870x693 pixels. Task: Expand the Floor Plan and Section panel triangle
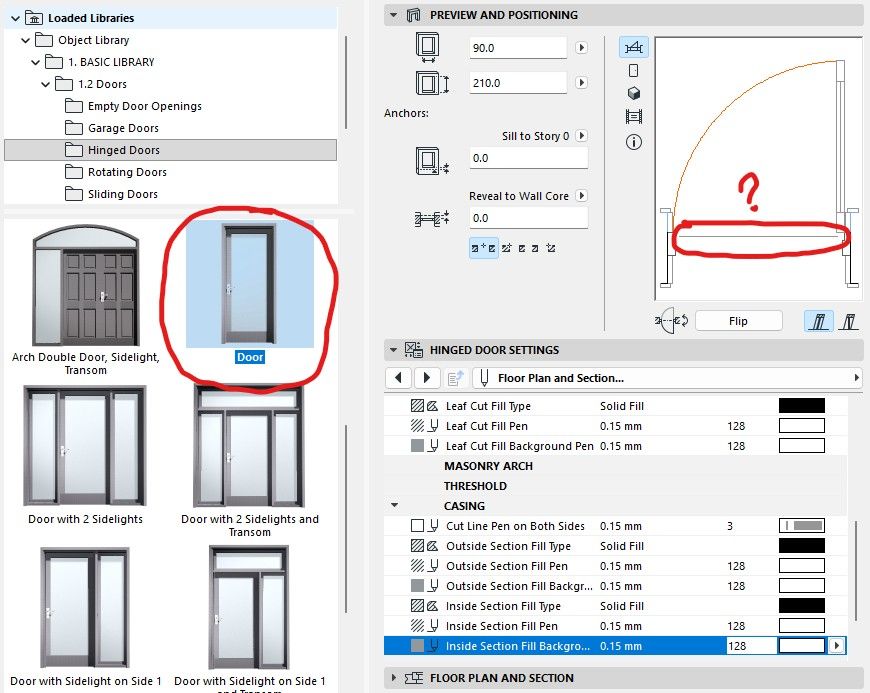click(x=394, y=677)
